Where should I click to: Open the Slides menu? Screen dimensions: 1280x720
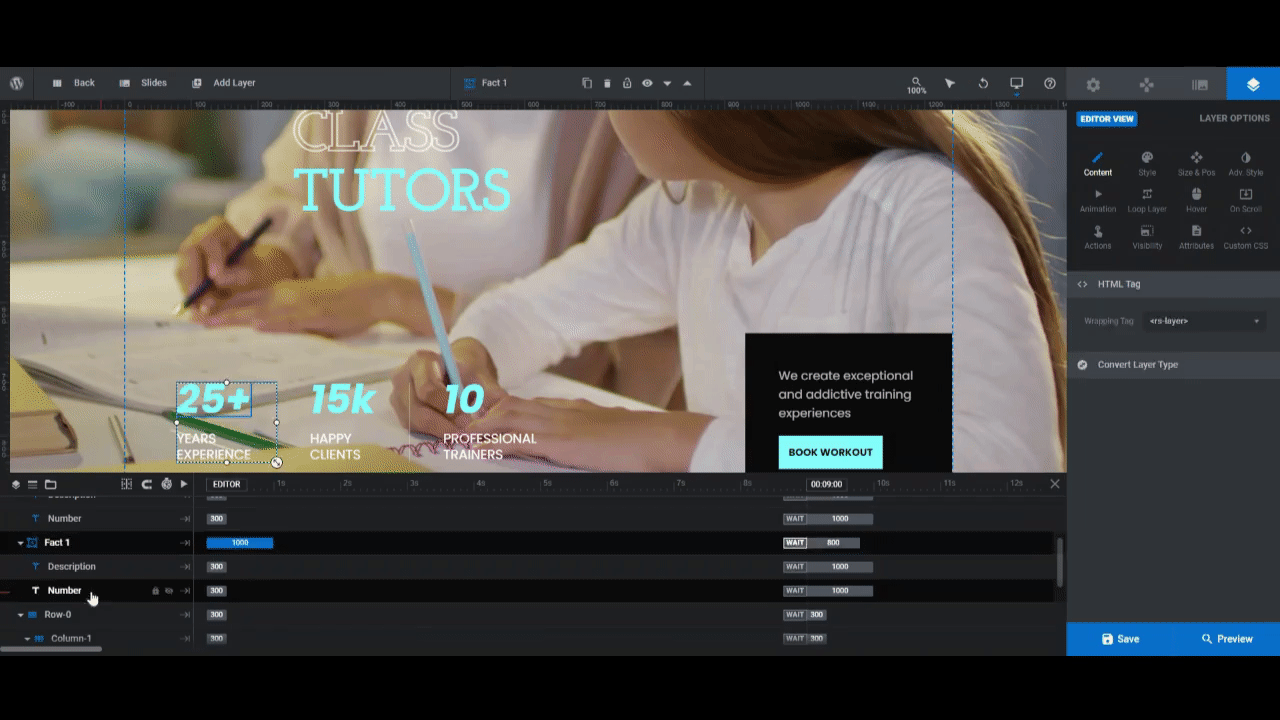click(143, 83)
